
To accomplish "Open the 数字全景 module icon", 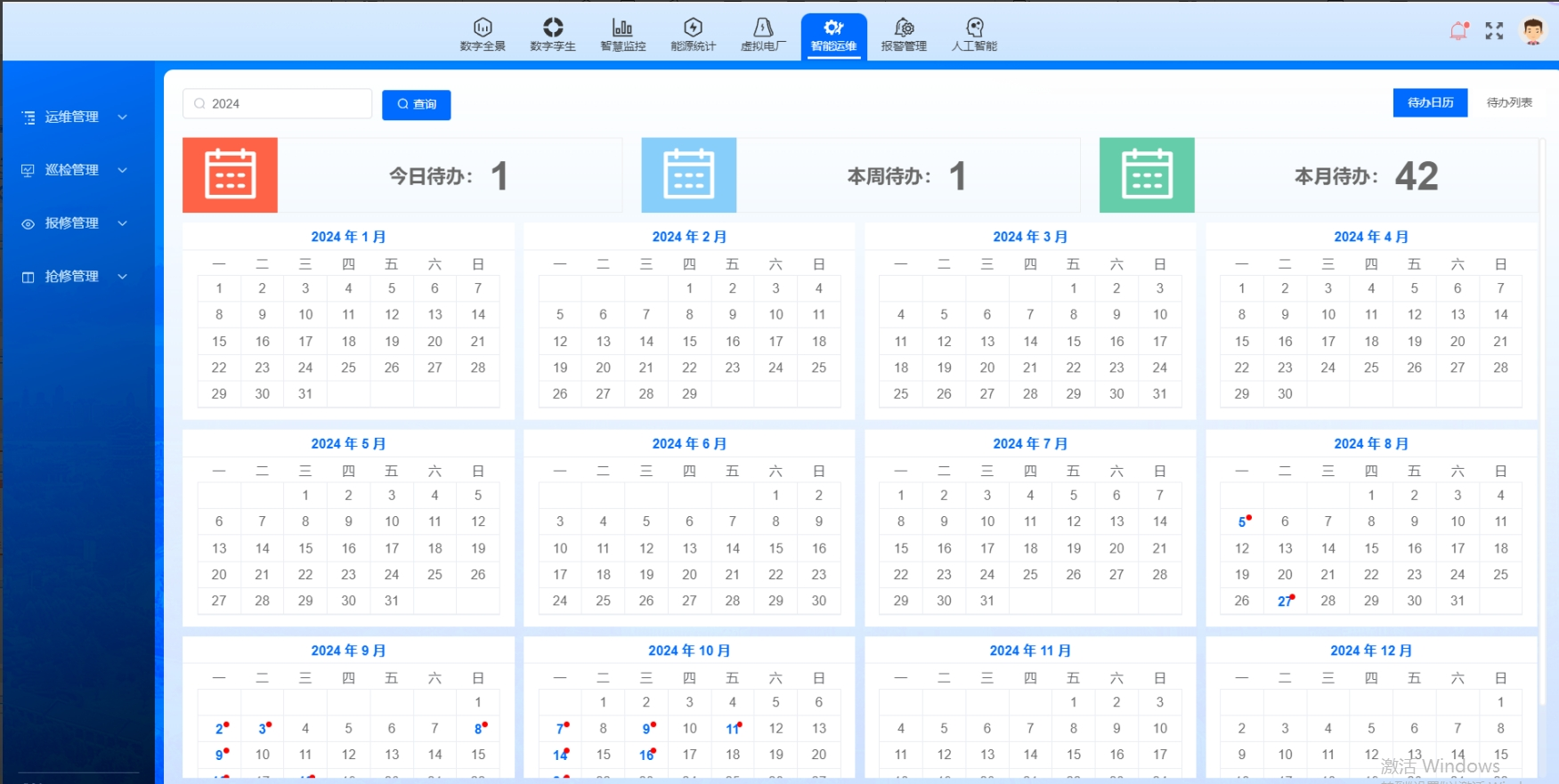I will click(483, 28).
